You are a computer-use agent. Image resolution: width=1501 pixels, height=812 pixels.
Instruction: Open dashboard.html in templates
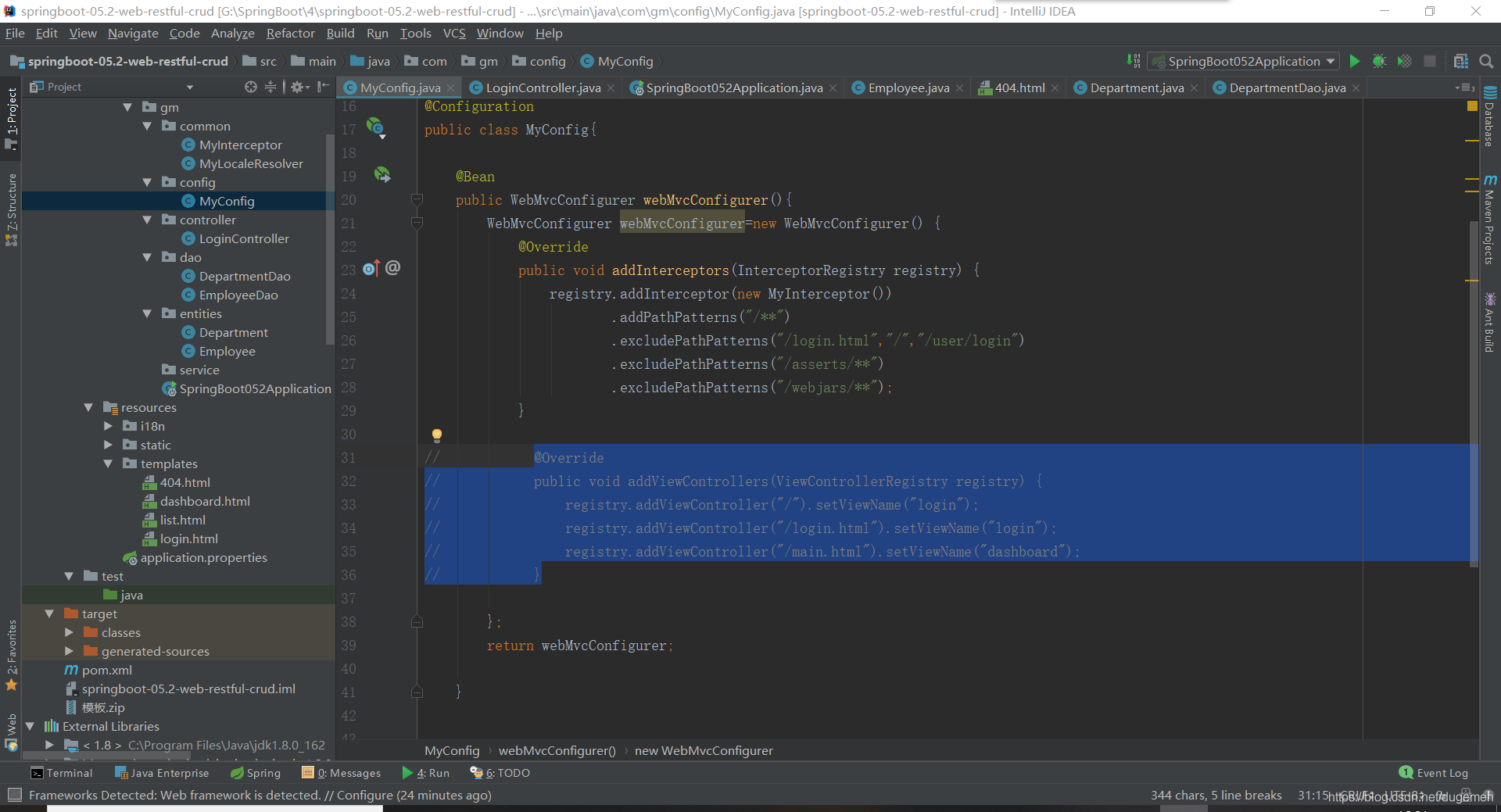pyautogui.click(x=205, y=501)
